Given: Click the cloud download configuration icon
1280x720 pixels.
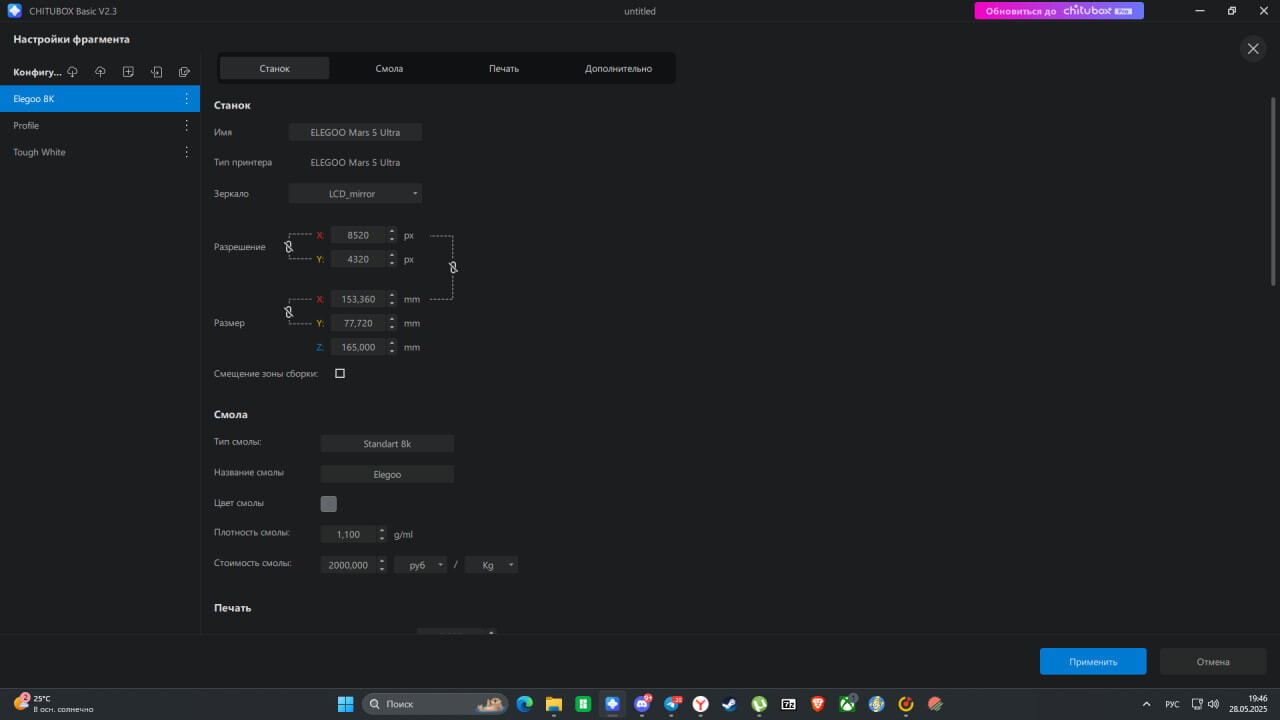Looking at the screenshot, I should coord(72,72).
